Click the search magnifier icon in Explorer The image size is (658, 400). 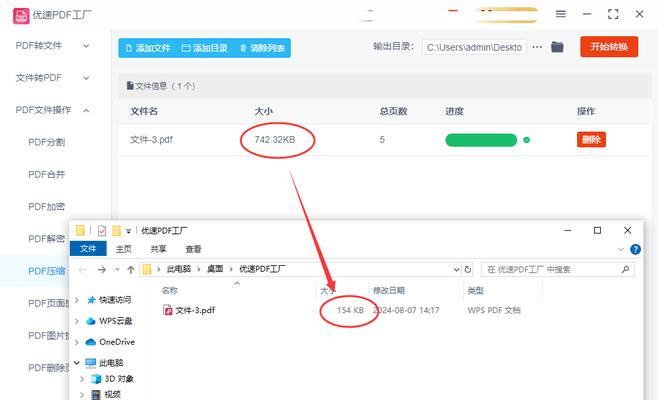[x=625, y=269]
